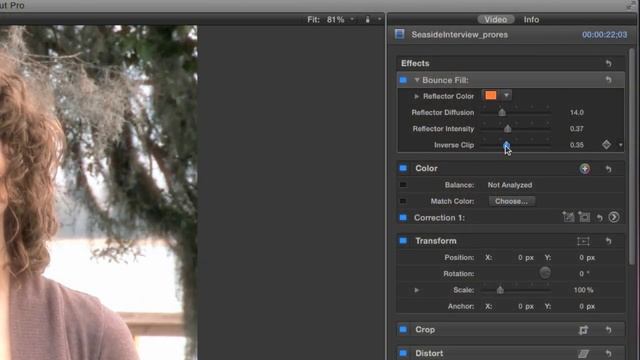Click the 00:00:22:03 timecode
This screenshot has height=360, width=640.
click(x=604, y=35)
